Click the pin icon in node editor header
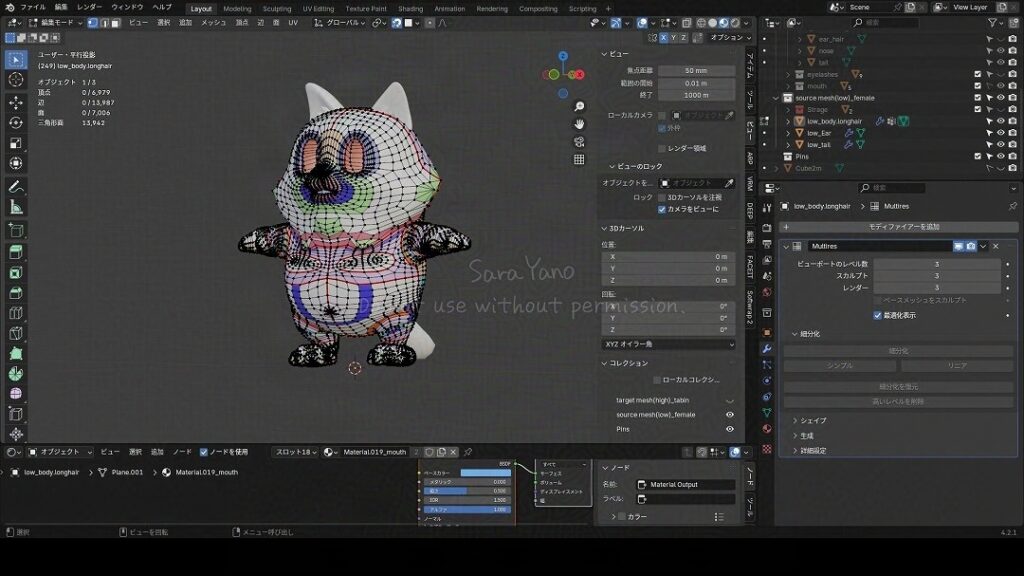Screen dimensions: 1024x576 468,452
